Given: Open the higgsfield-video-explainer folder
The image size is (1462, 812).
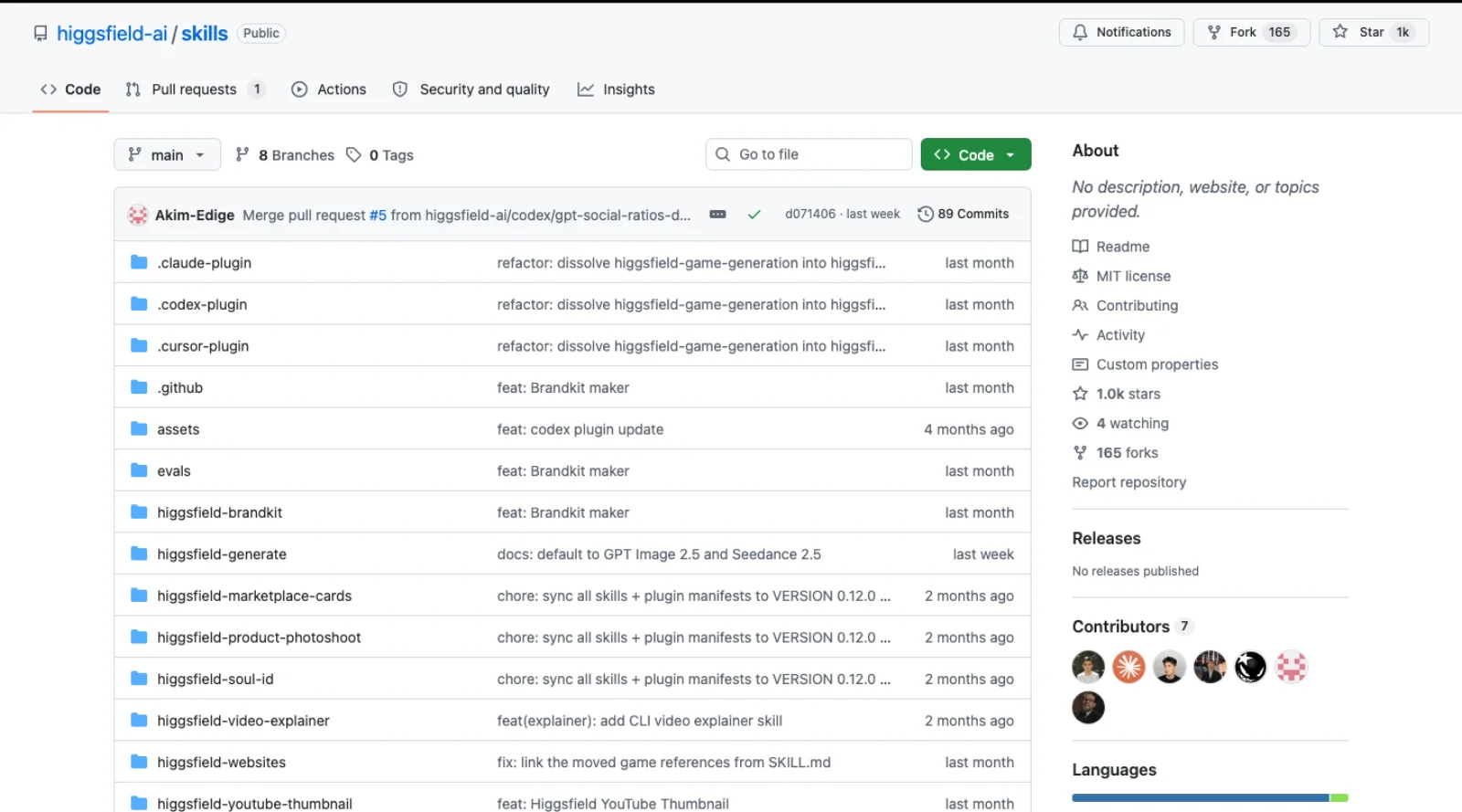Looking at the screenshot, I should pos(243,721).
